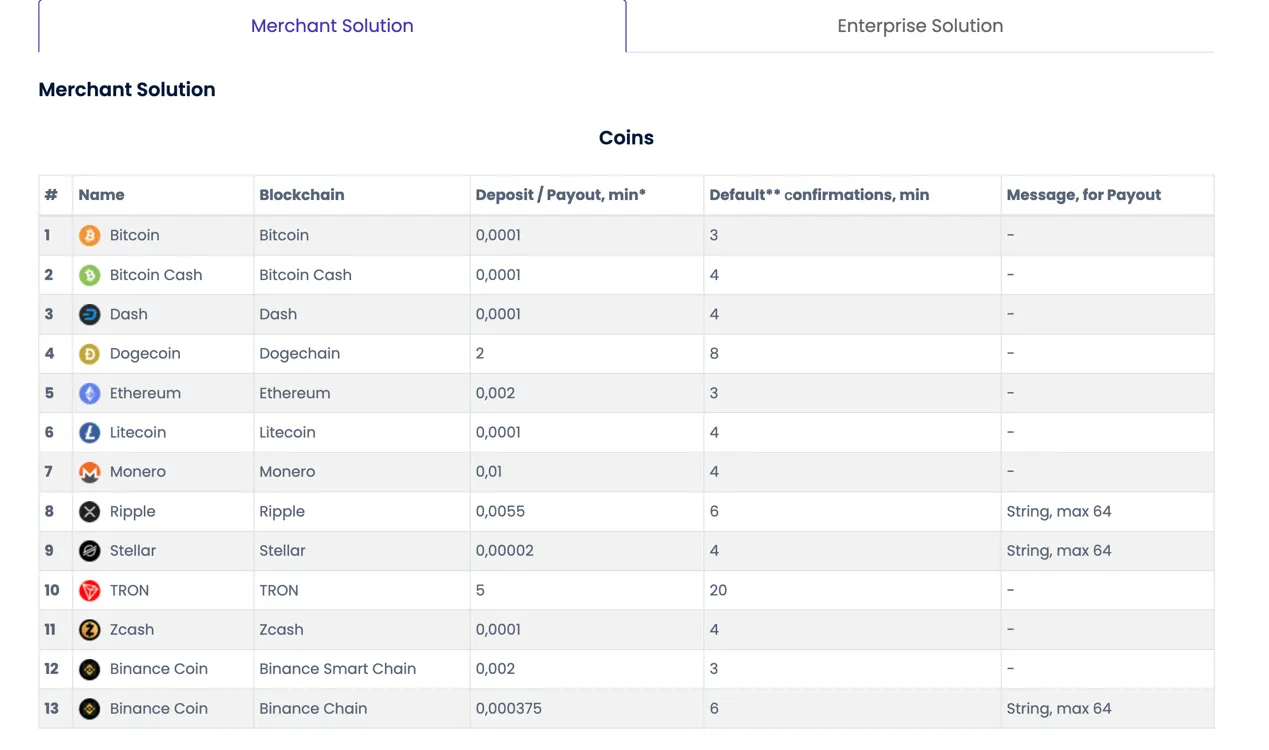Click the Binance Coin icon in row 12
Viewport: 1269px width, 750px height.
pos(90,670)
